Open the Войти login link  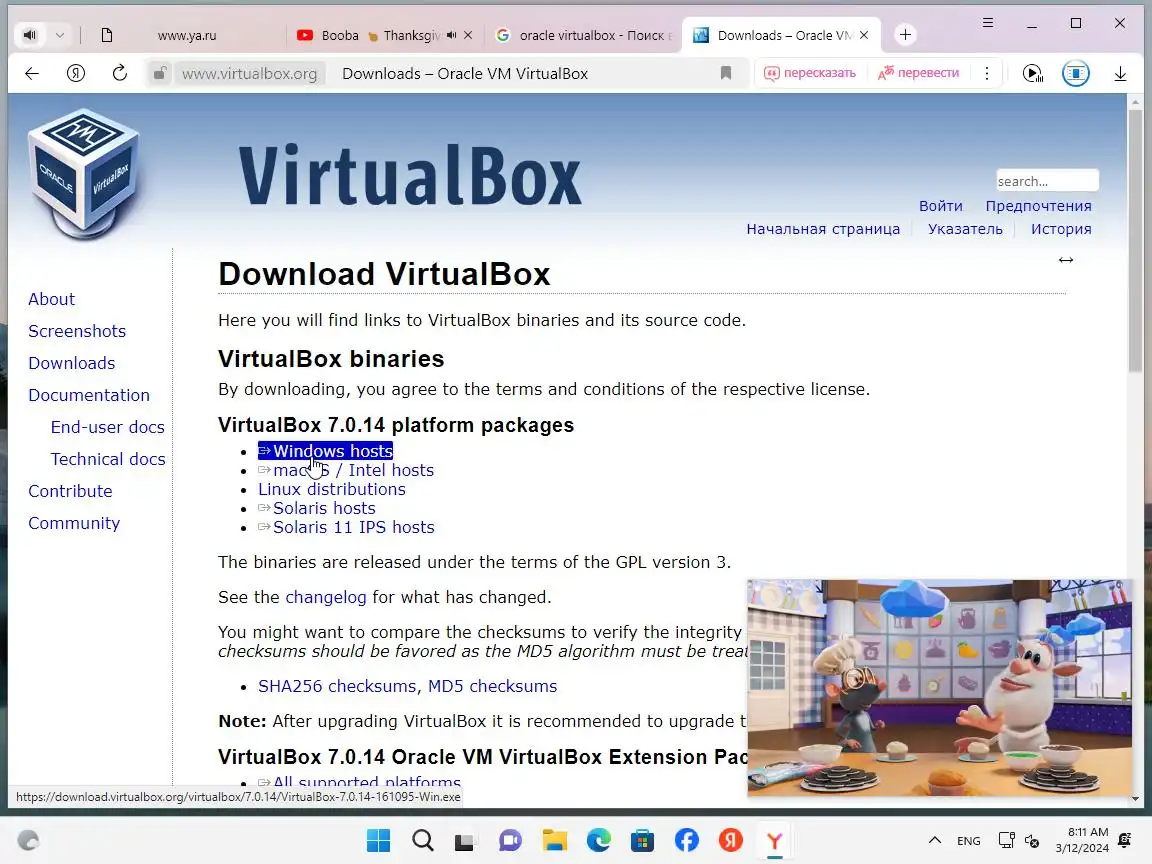click(940, 206)
